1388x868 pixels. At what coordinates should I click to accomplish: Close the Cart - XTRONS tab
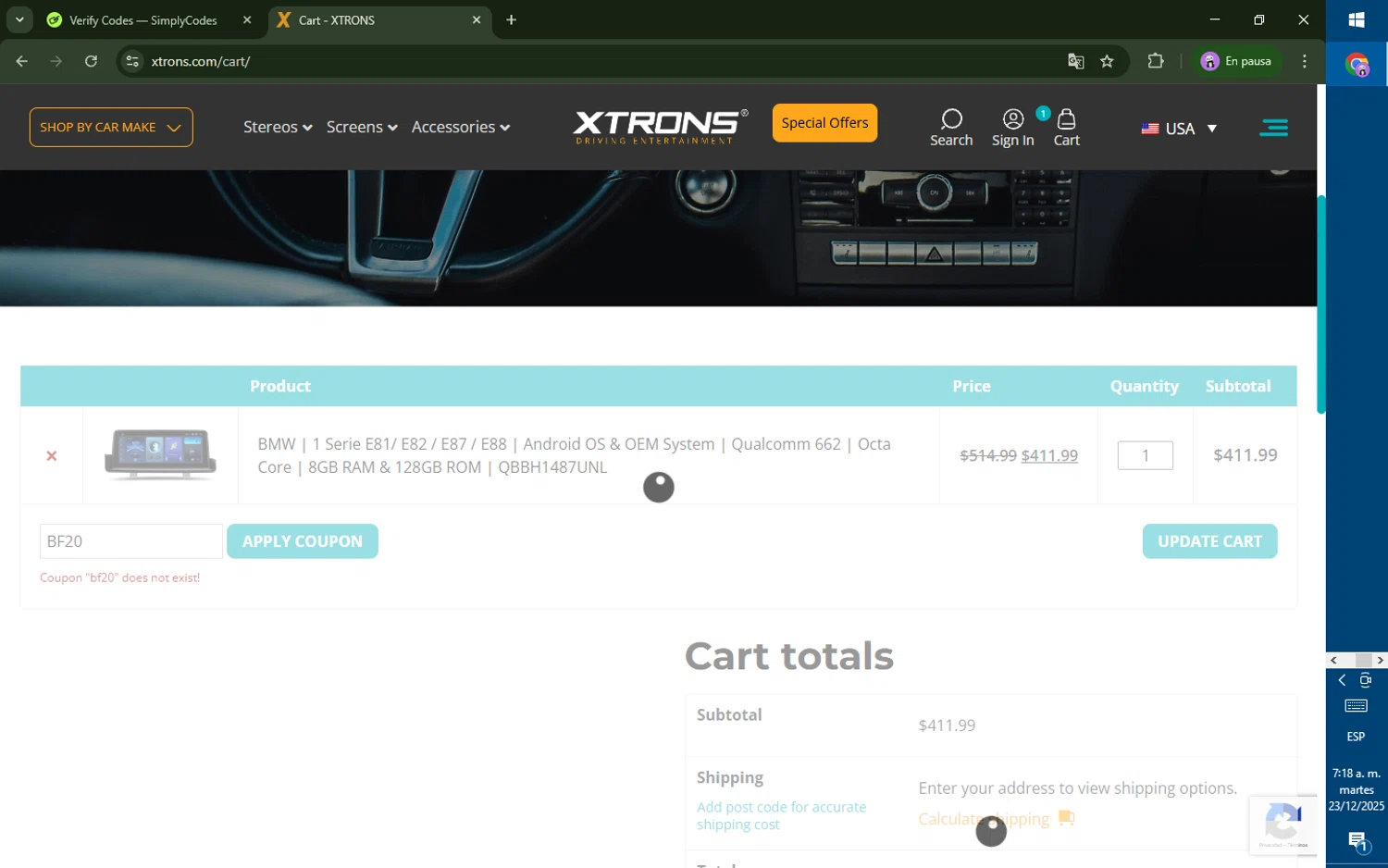[x=477, y=19]
